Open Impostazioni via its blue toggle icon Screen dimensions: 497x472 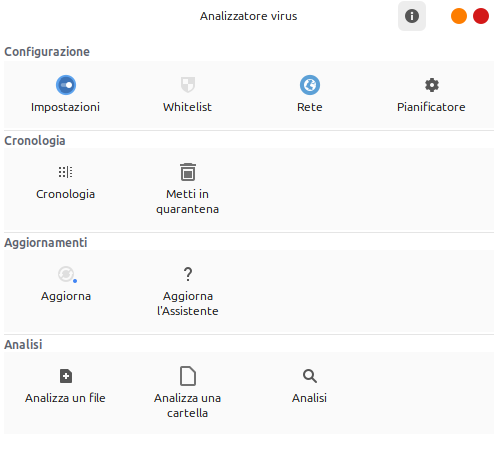click(66, 85)
